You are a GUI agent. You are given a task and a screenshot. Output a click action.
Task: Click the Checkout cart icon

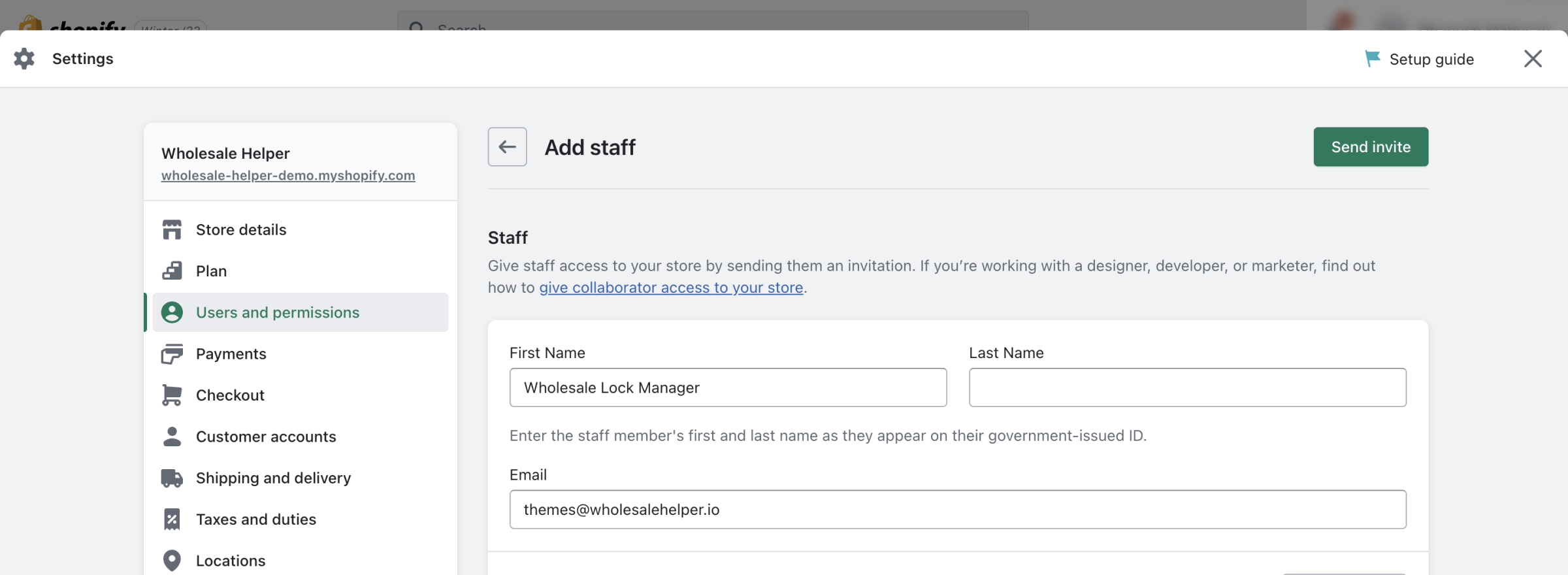(x=172, y=395)
